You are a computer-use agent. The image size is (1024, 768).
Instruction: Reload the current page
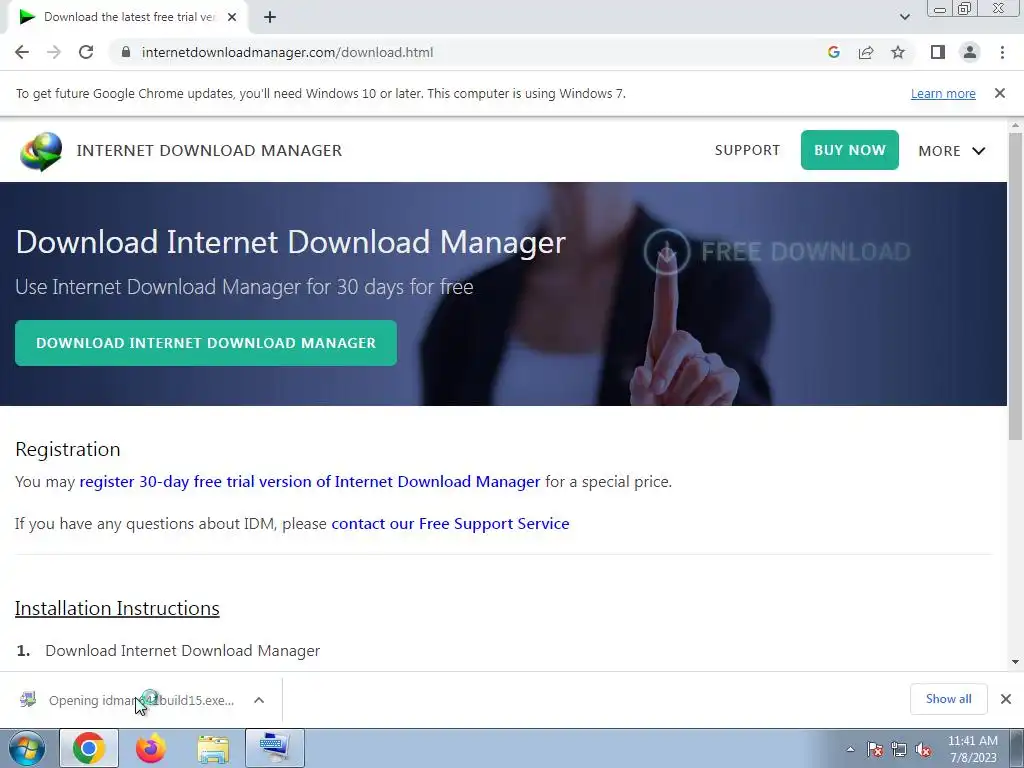tap(86, 52)
